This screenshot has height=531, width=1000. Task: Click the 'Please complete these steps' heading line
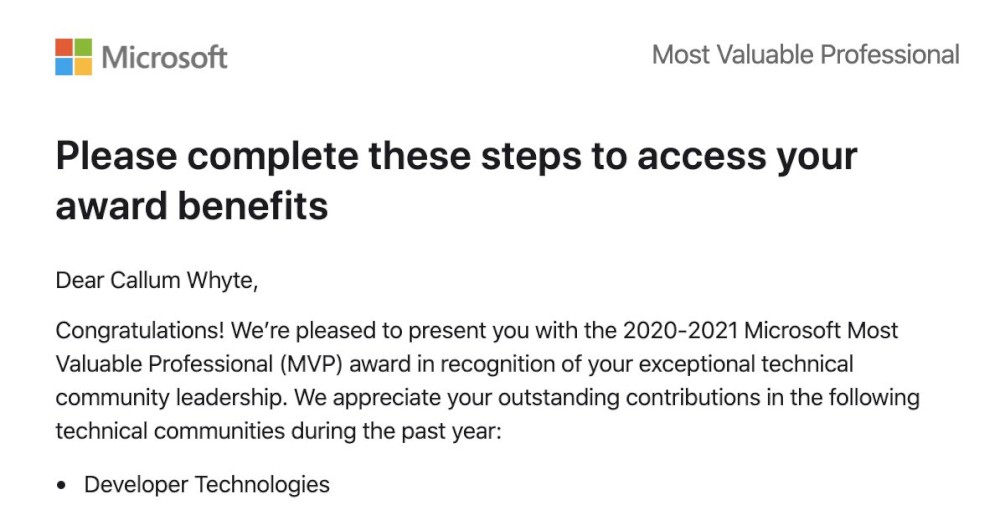457,156
